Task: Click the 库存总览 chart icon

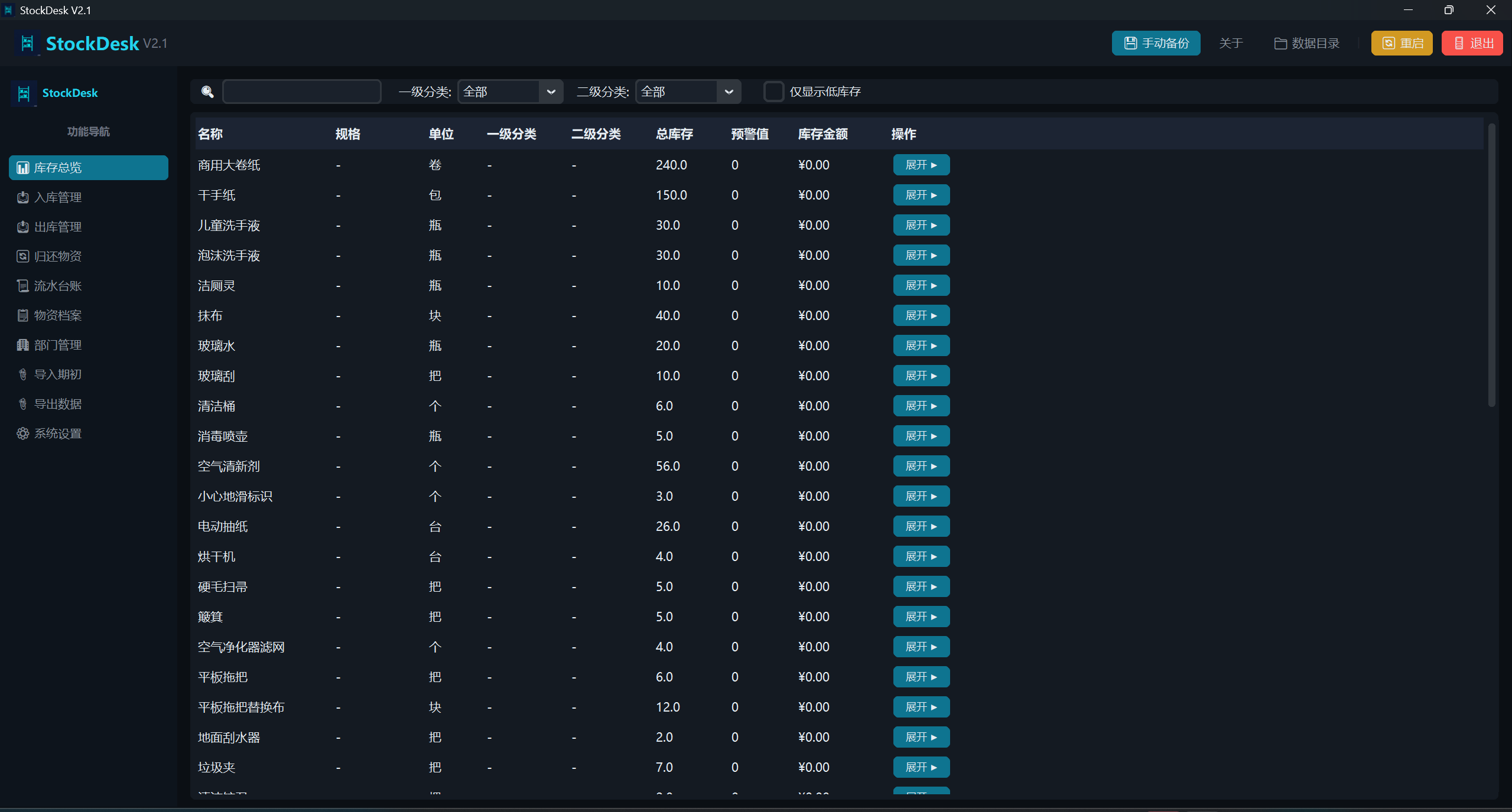Action: coord(23,168)
